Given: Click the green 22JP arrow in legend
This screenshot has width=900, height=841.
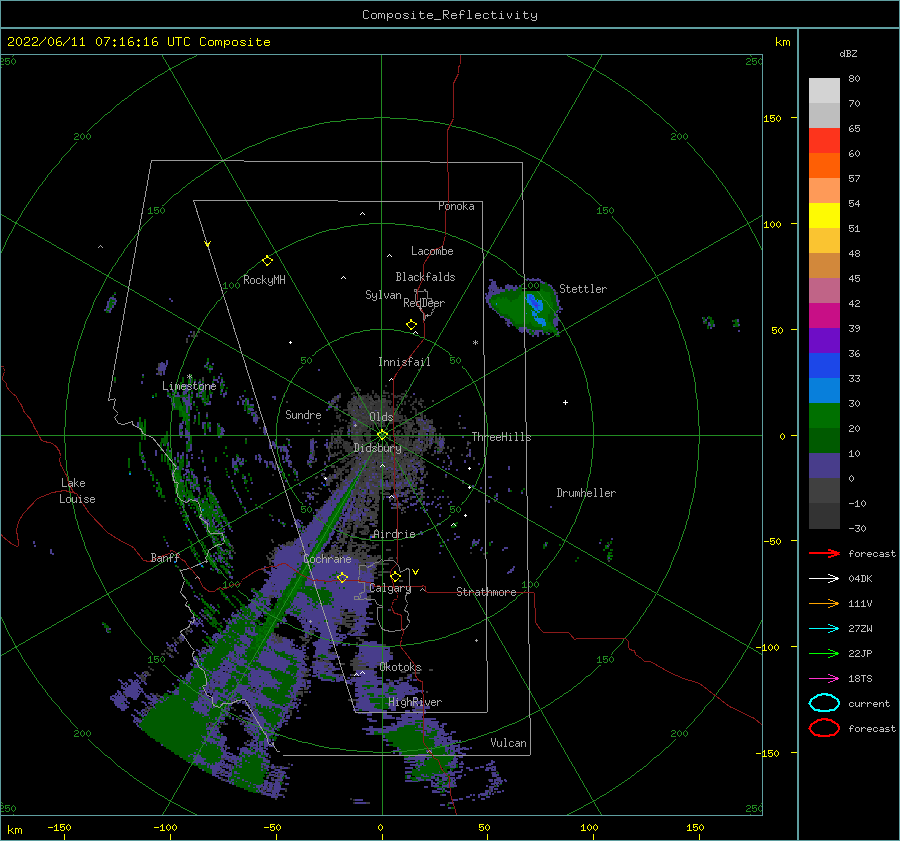Looking at the screenshot, I should click(824, 653).
